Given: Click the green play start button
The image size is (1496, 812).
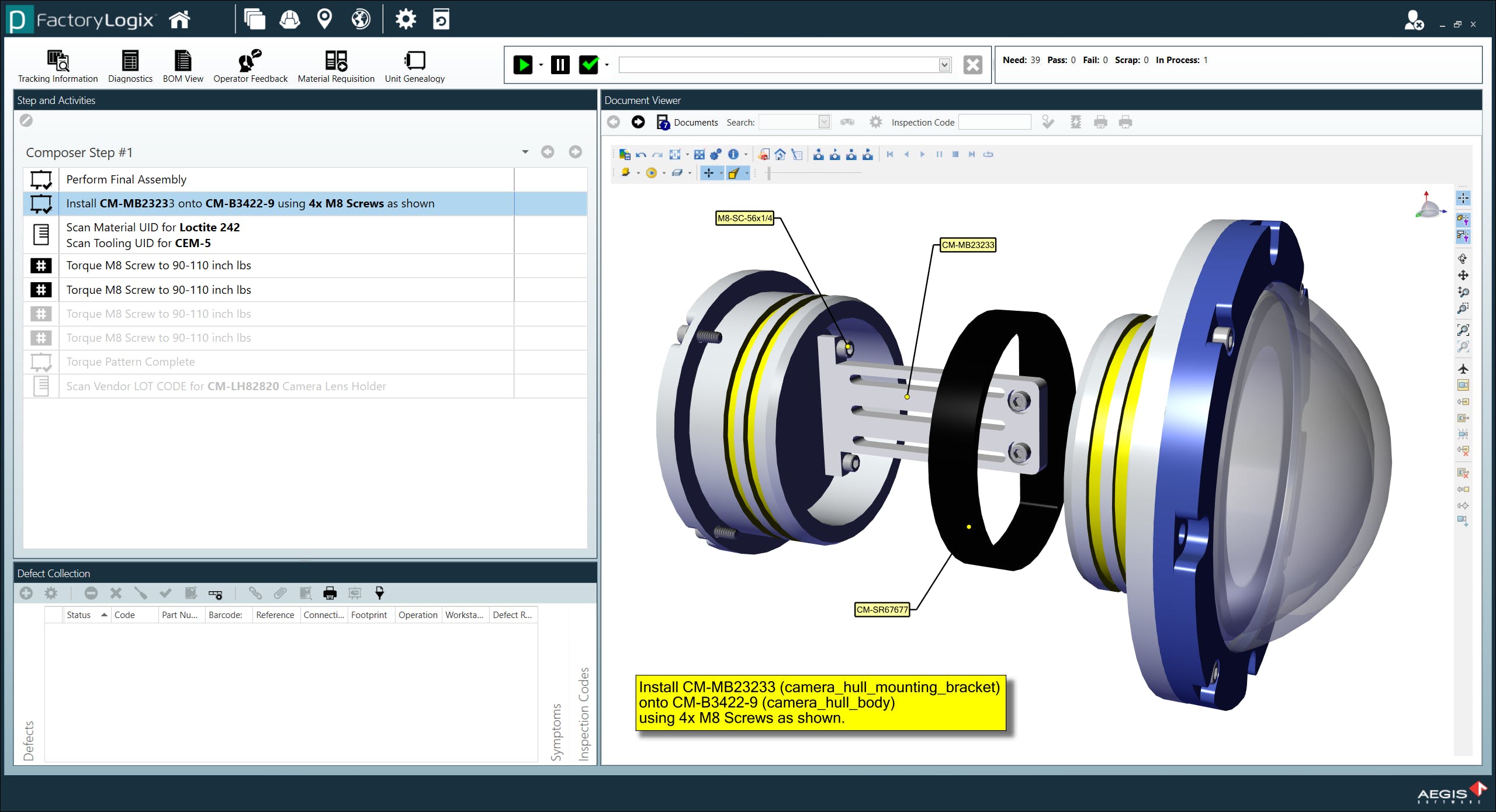Looking at the screenshot, I should click(x=523, y=65).
